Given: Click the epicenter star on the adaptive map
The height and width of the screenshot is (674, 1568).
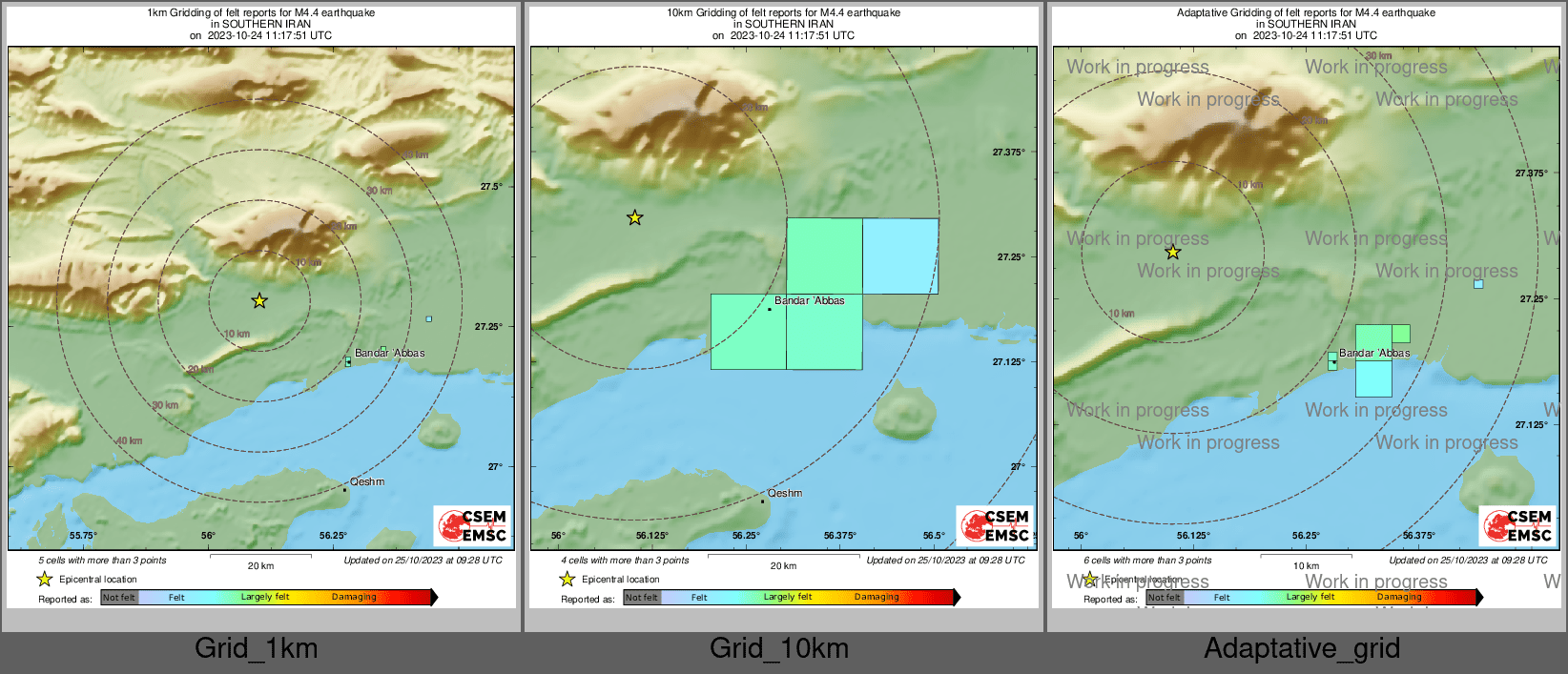Looking at the screenshot, I should click(x=1173, y=252).
